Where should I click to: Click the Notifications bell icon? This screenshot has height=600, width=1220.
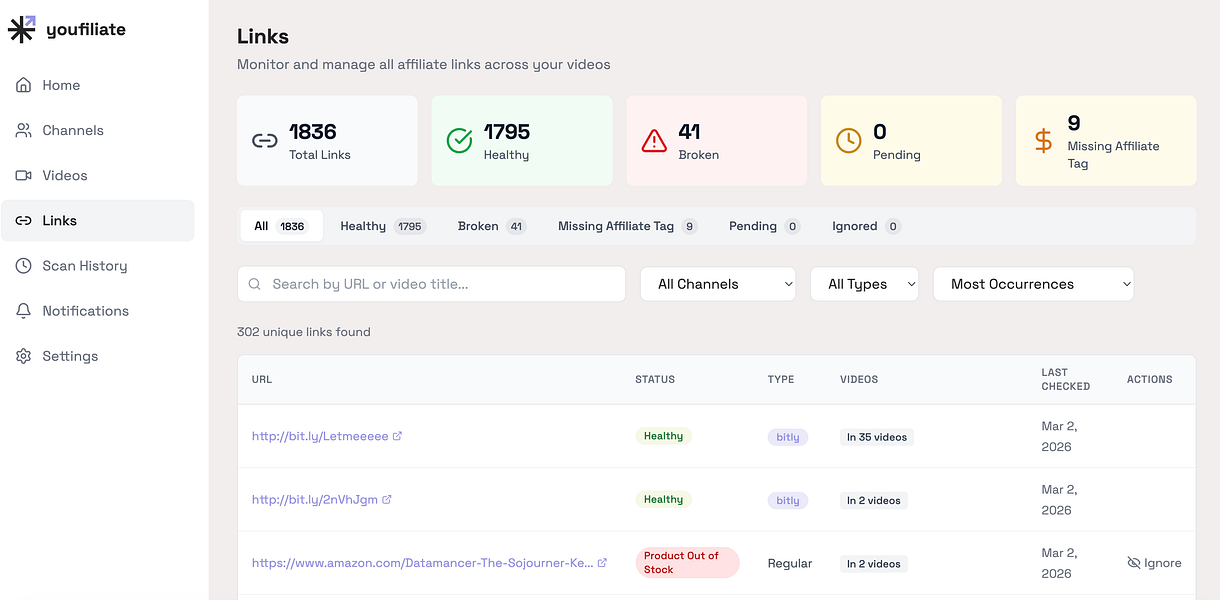point(24,311)
